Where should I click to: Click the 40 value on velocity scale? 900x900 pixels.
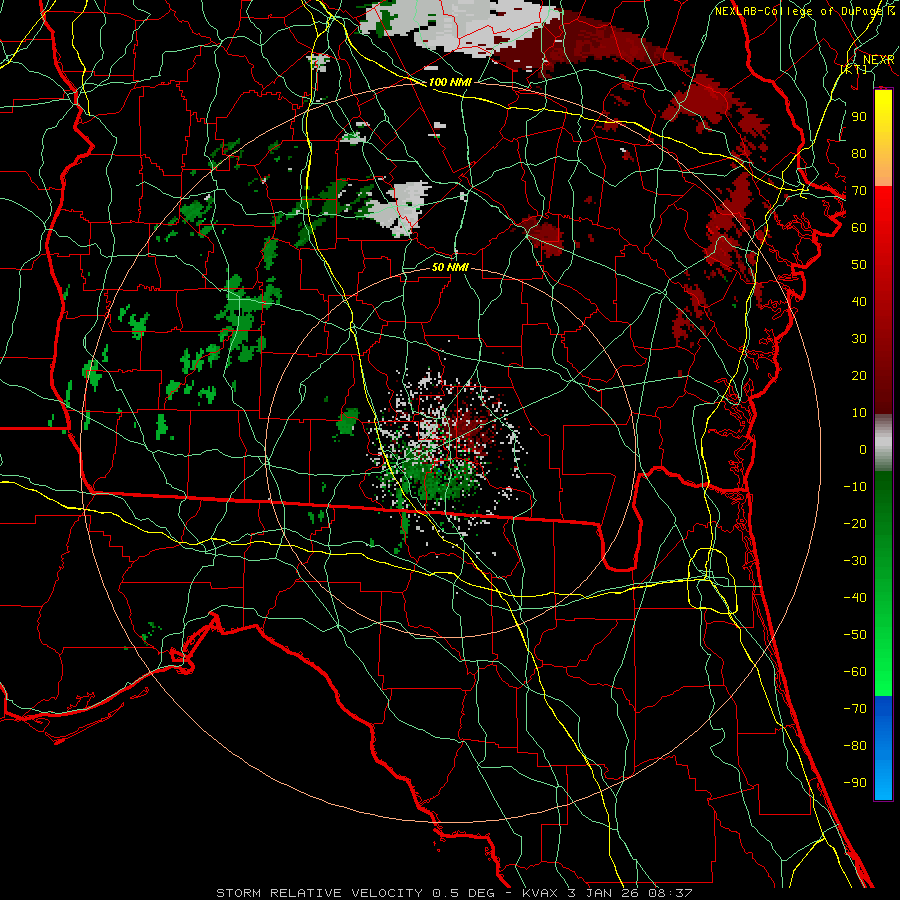[x=859, y=301]
